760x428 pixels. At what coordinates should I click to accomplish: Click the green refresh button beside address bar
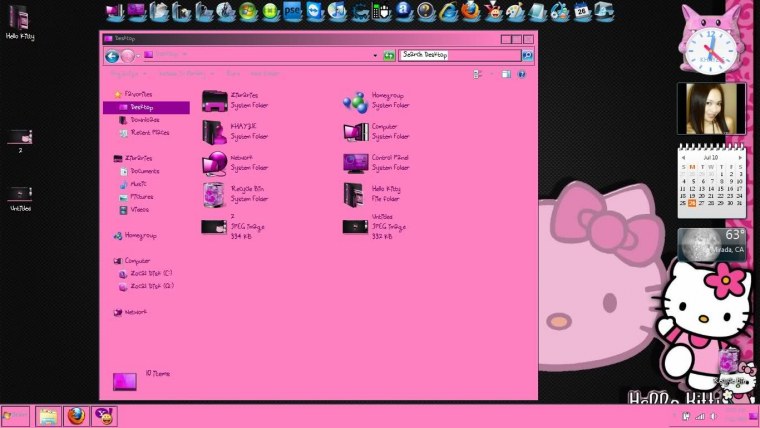pos(388,56)
